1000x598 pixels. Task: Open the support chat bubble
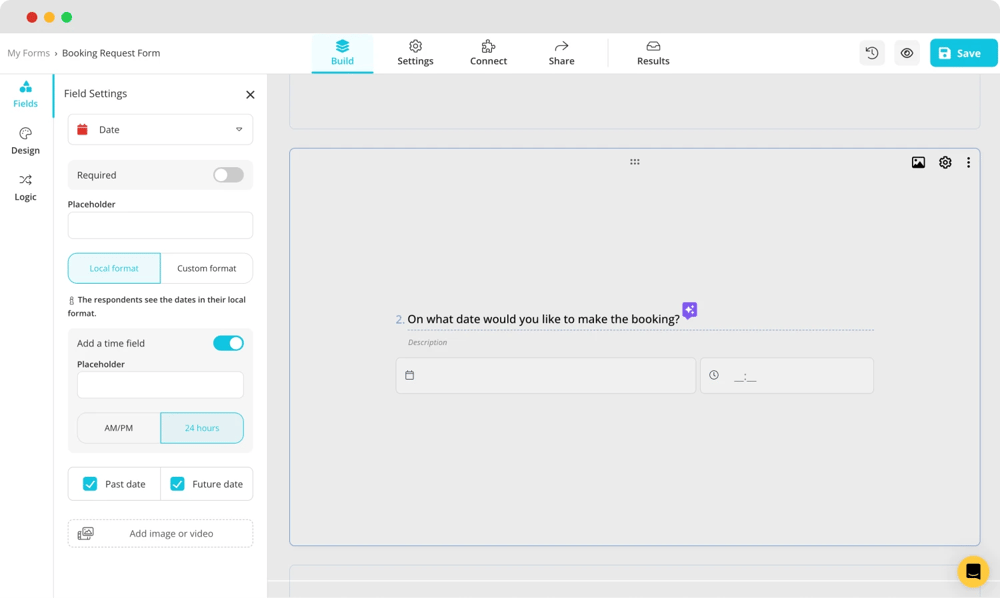pyautogui.click(x=971, y=571)
